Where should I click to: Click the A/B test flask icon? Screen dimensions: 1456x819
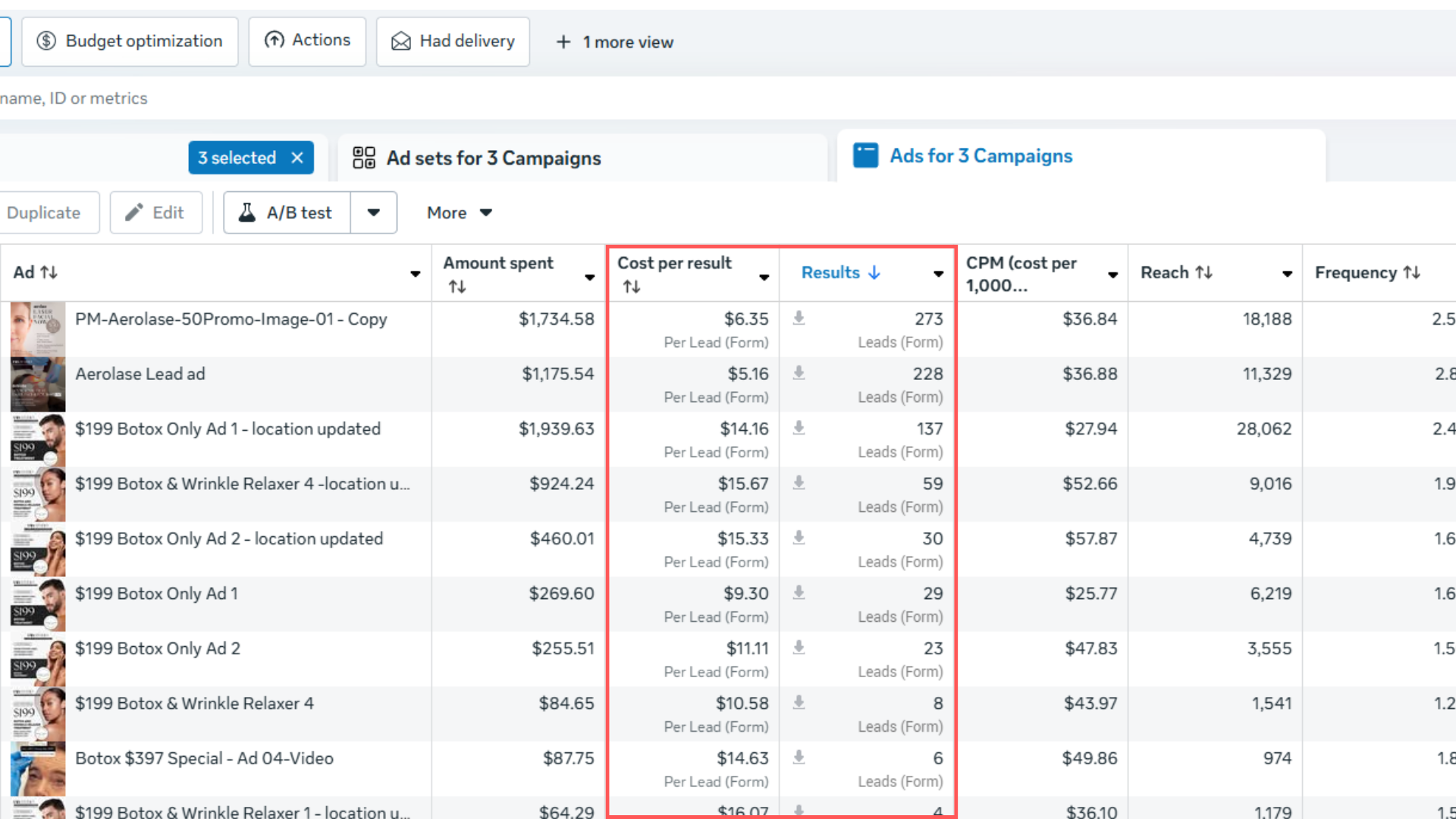pos(247,213)
